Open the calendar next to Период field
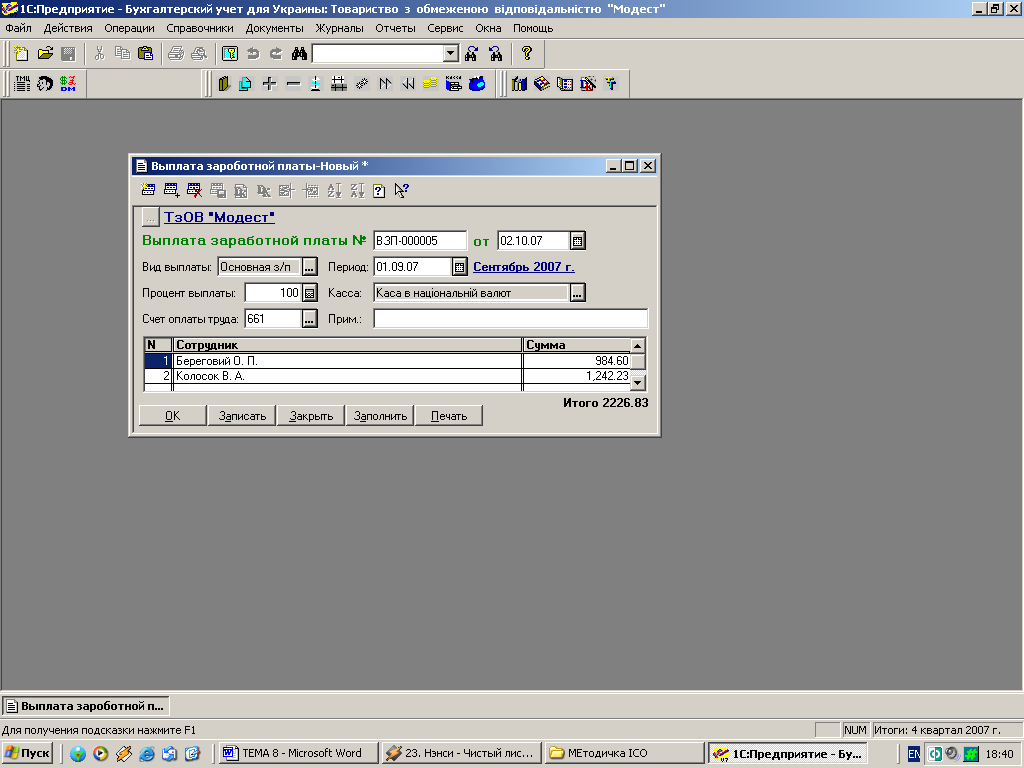Viewport: 1024px width, 768px height. 460,267
